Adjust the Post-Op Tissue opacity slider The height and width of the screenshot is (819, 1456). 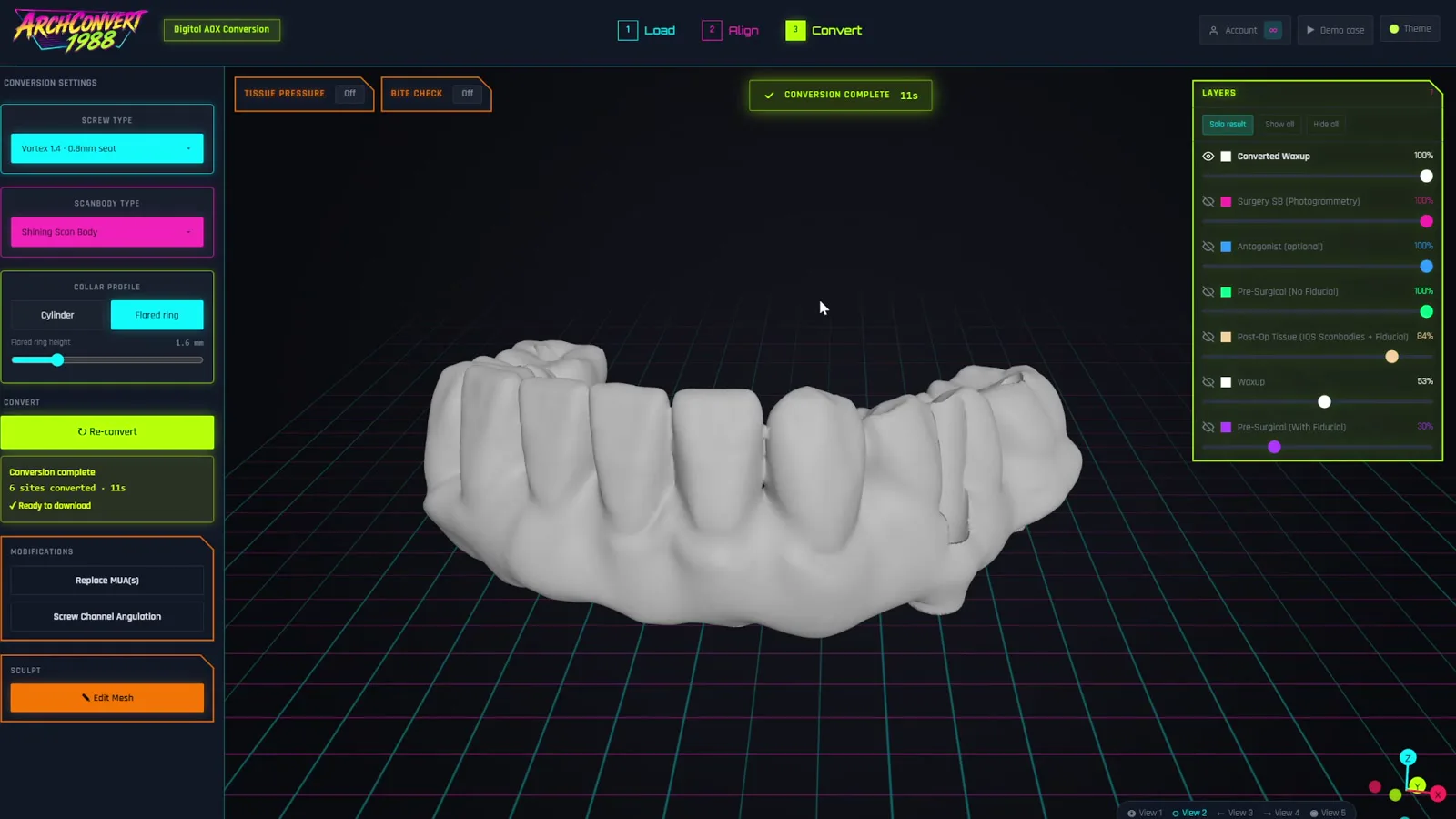[x=1318, y=357]
